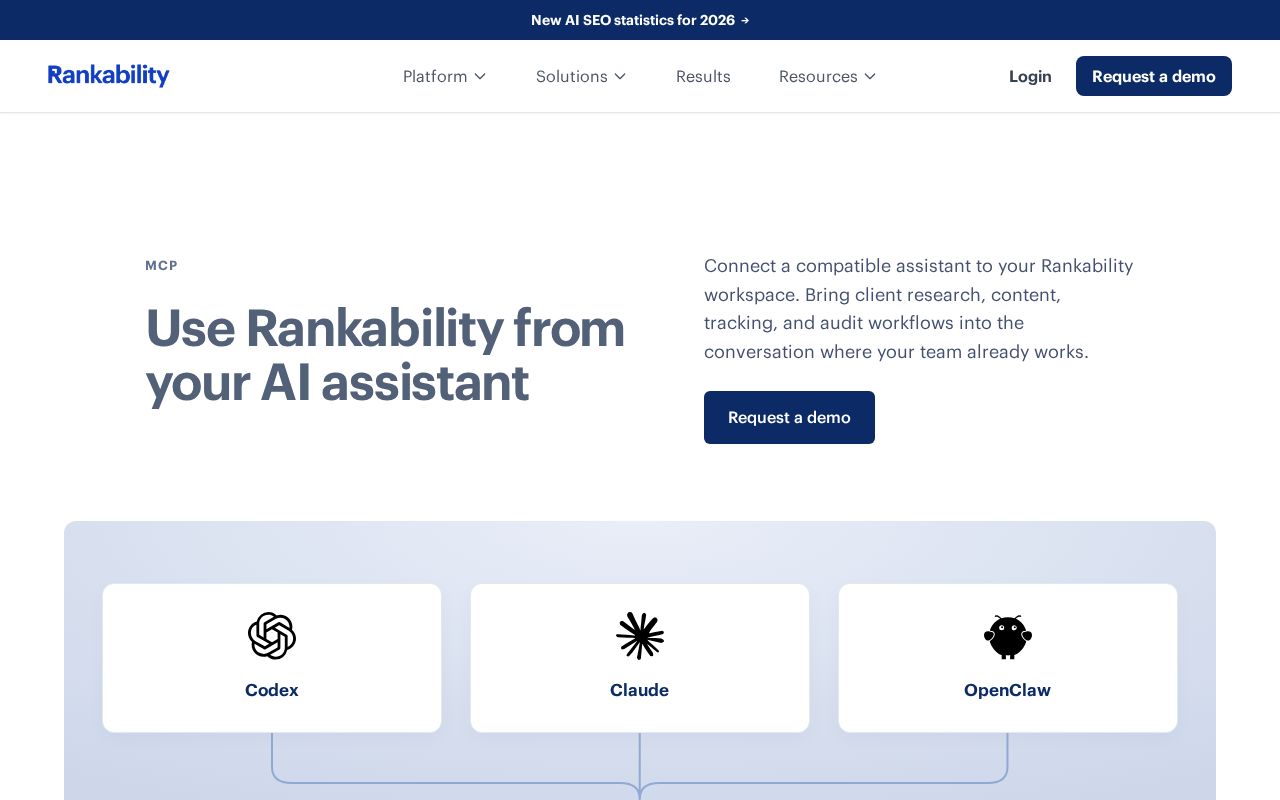Open the Resources navigation label
This screenshot has width=1280, height=800.
(818, 76)
